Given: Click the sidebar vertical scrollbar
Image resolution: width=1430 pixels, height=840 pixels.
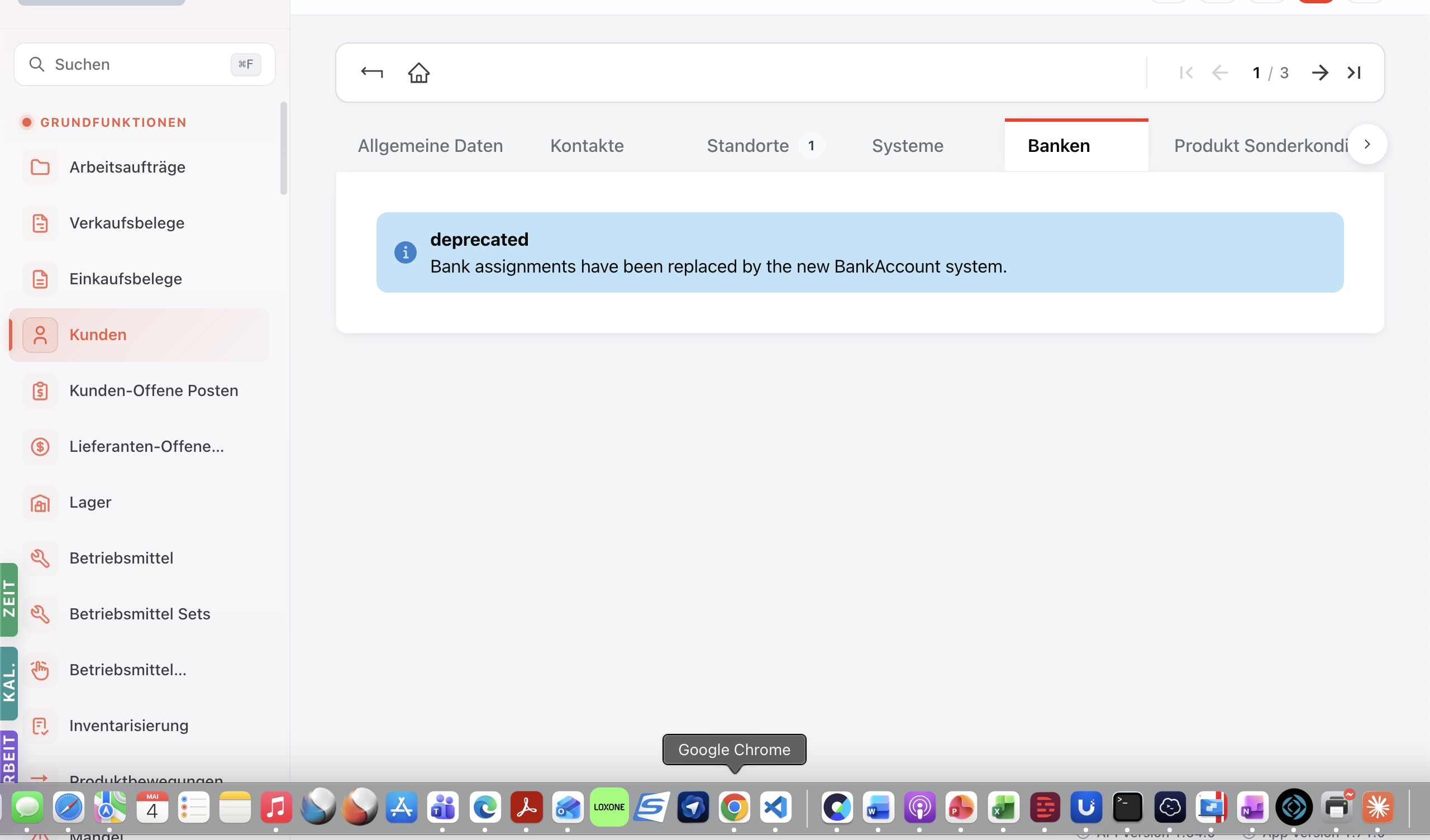Looking at the screenshot, I should [x=284, y=149].
